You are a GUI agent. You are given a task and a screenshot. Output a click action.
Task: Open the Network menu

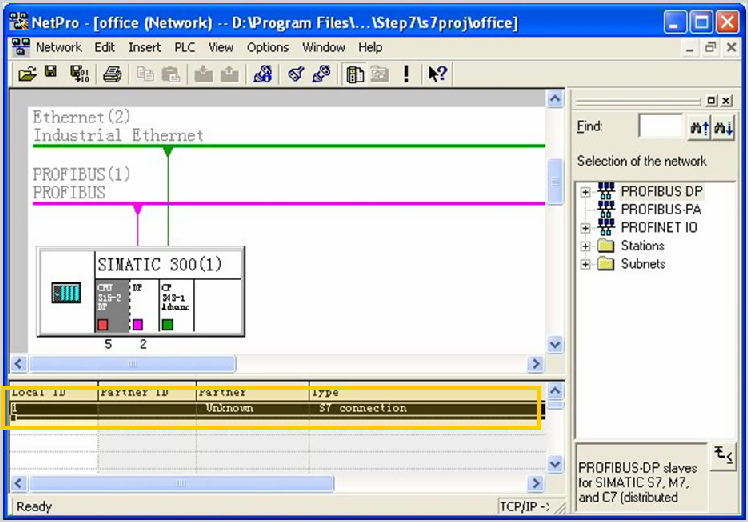59,48
